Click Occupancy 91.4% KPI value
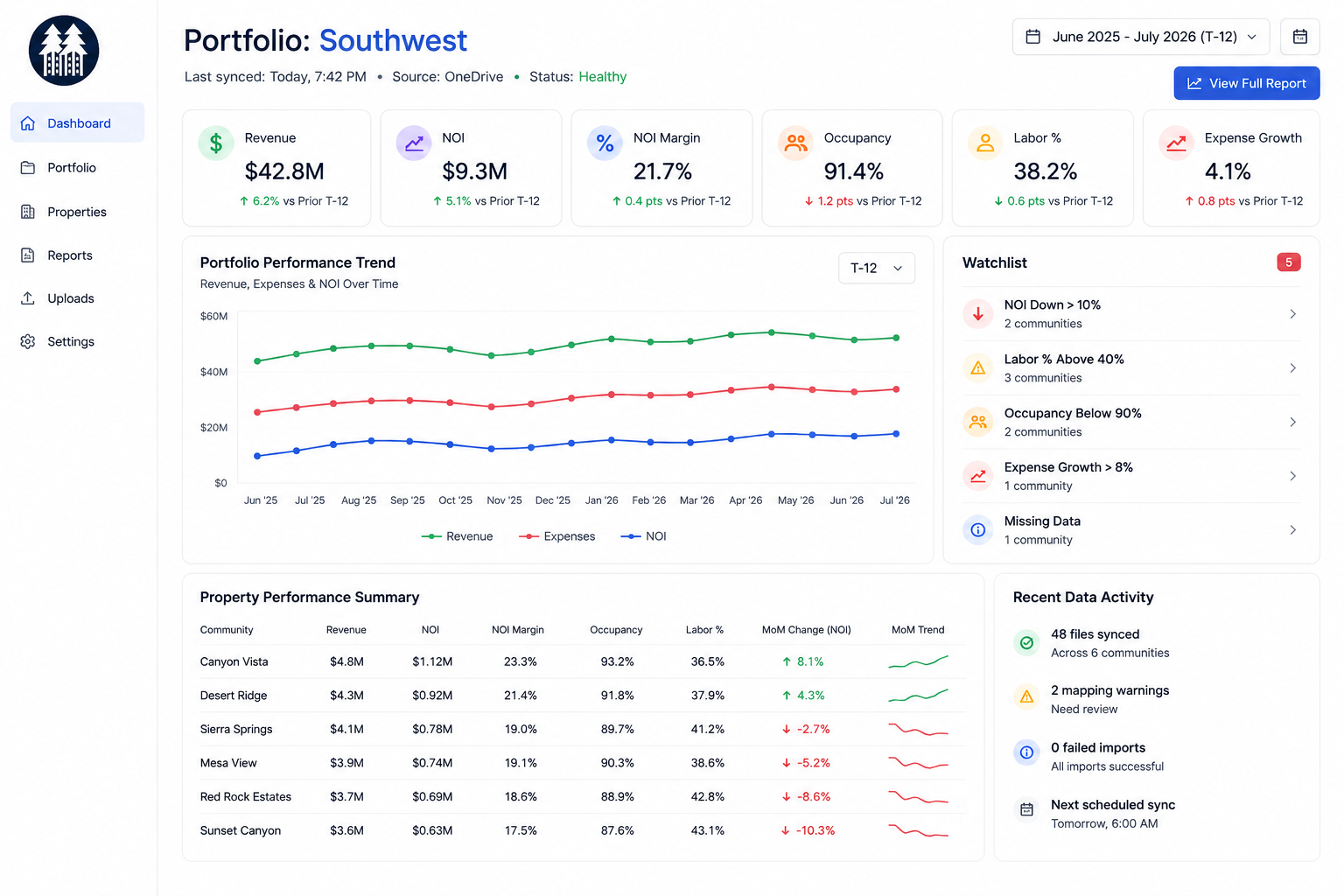The width and height of the screenshot is (1344, 896). 853,171
